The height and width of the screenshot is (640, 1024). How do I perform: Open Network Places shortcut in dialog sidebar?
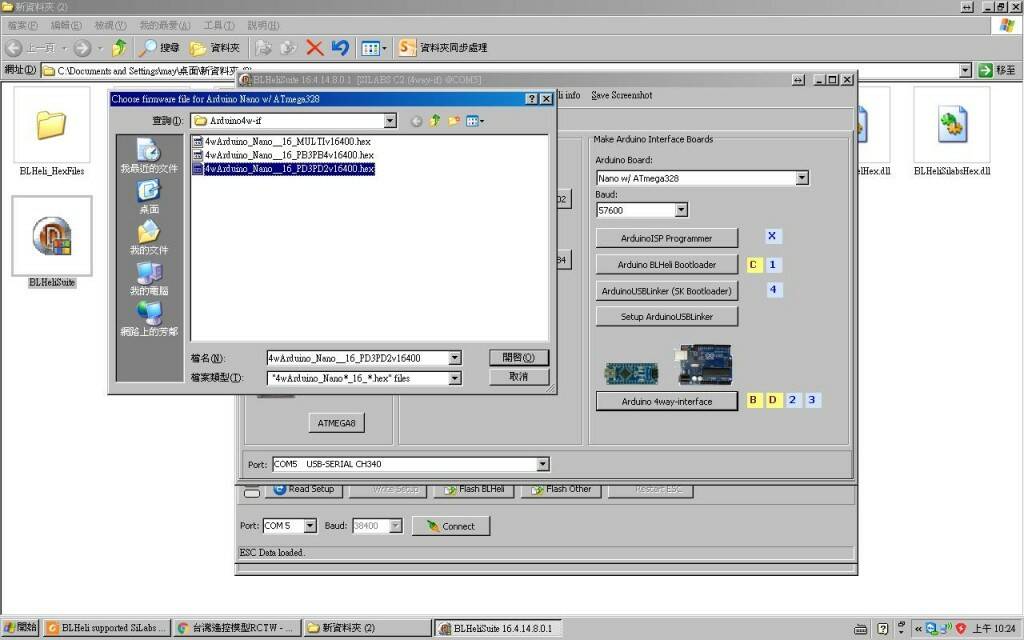coord(149,319)
